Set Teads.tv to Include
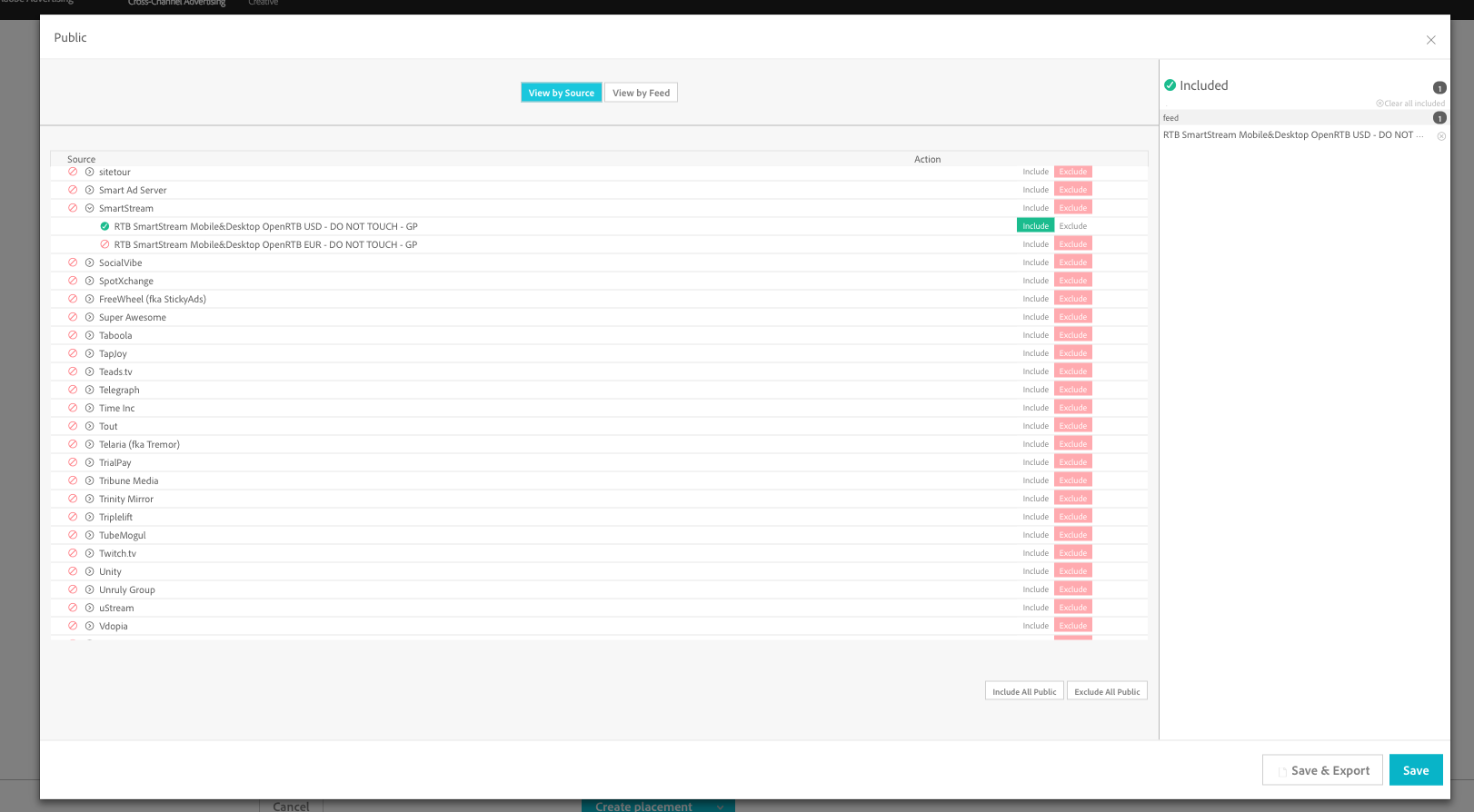This screenshot has height=812, width=1474. [1035, 371]
